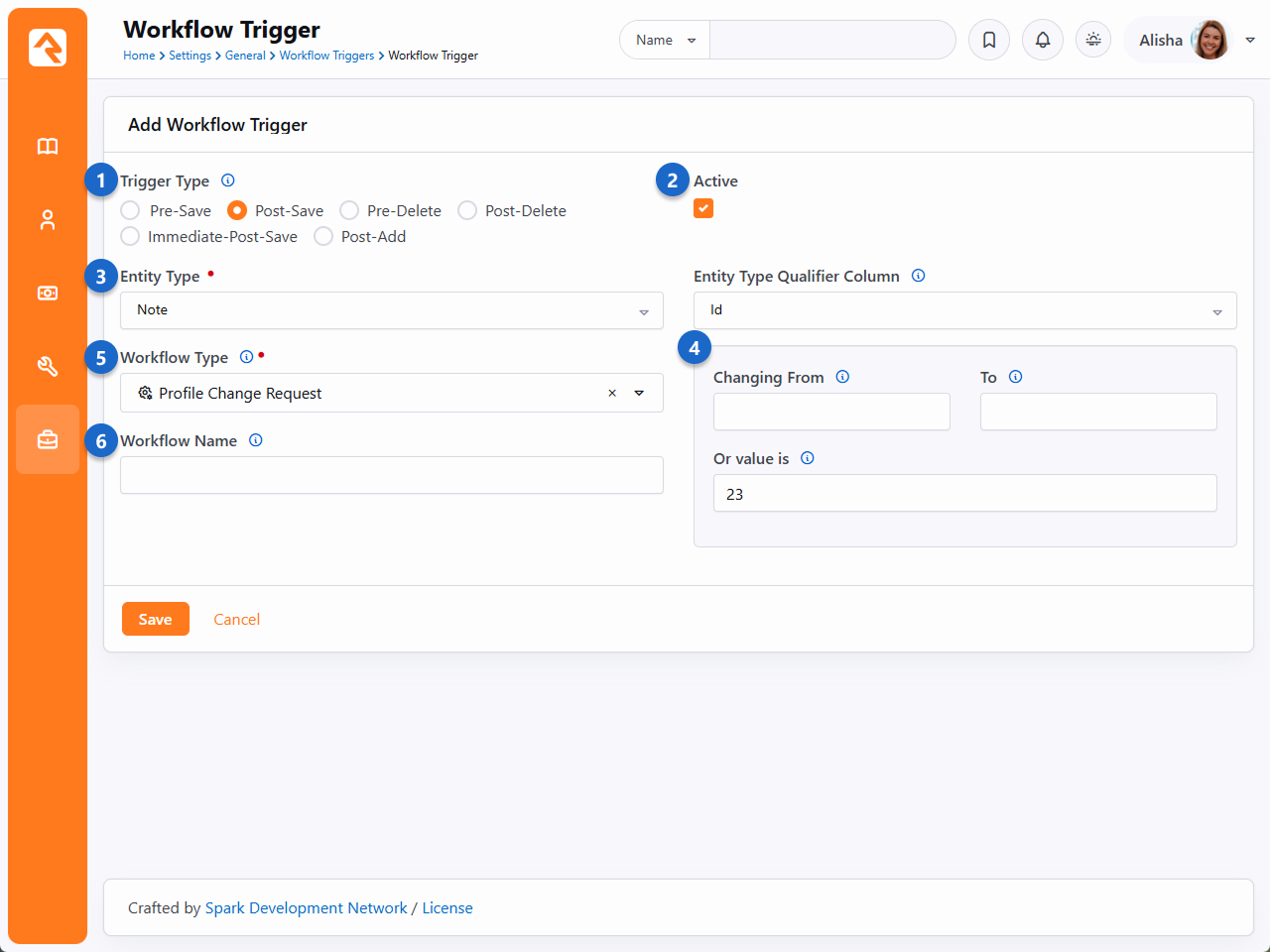This screenshot has width=1270, height=952.
Task: Navigate to the Settings breadcrumb
Action: (x=190, y=56)
